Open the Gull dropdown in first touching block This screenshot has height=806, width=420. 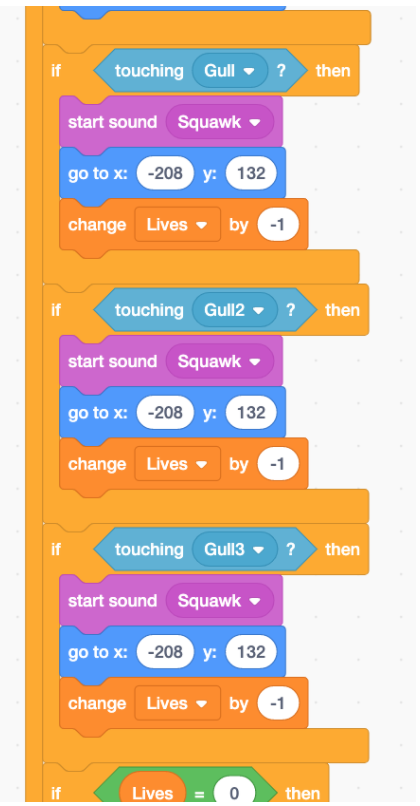click(x=230, y=70)
